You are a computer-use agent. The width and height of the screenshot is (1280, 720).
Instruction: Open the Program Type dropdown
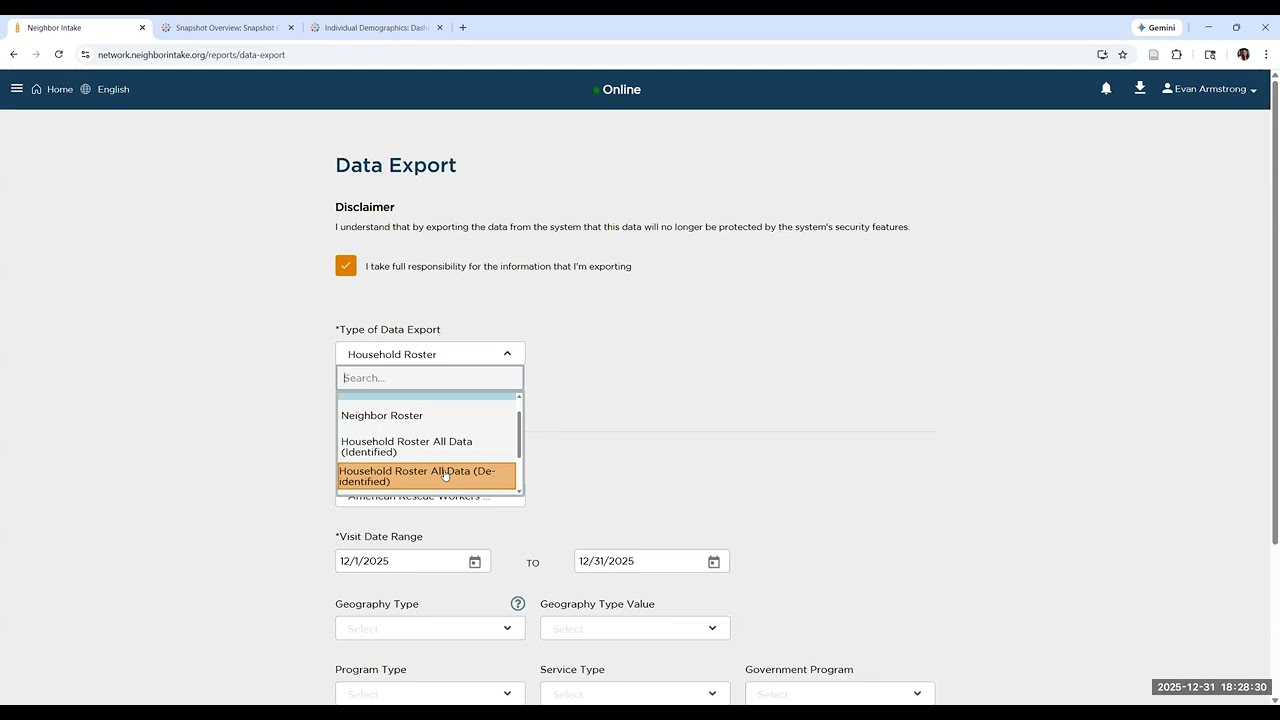tap(430, 694)
